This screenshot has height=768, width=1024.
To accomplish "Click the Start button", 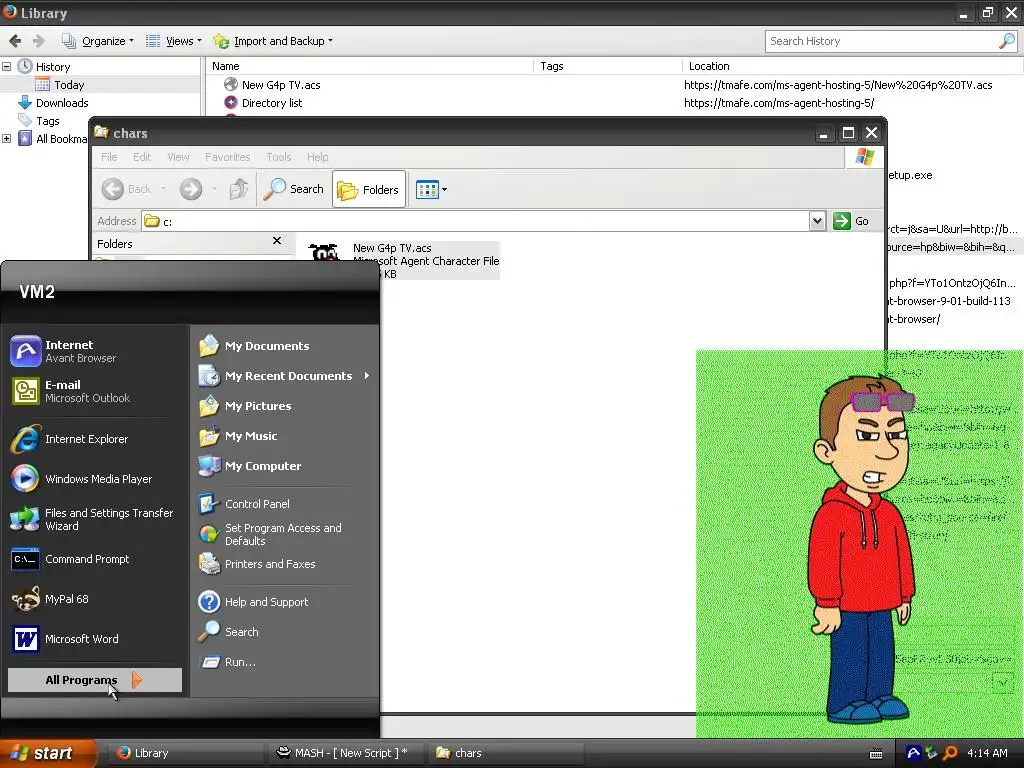I will [x=48, y=753].
